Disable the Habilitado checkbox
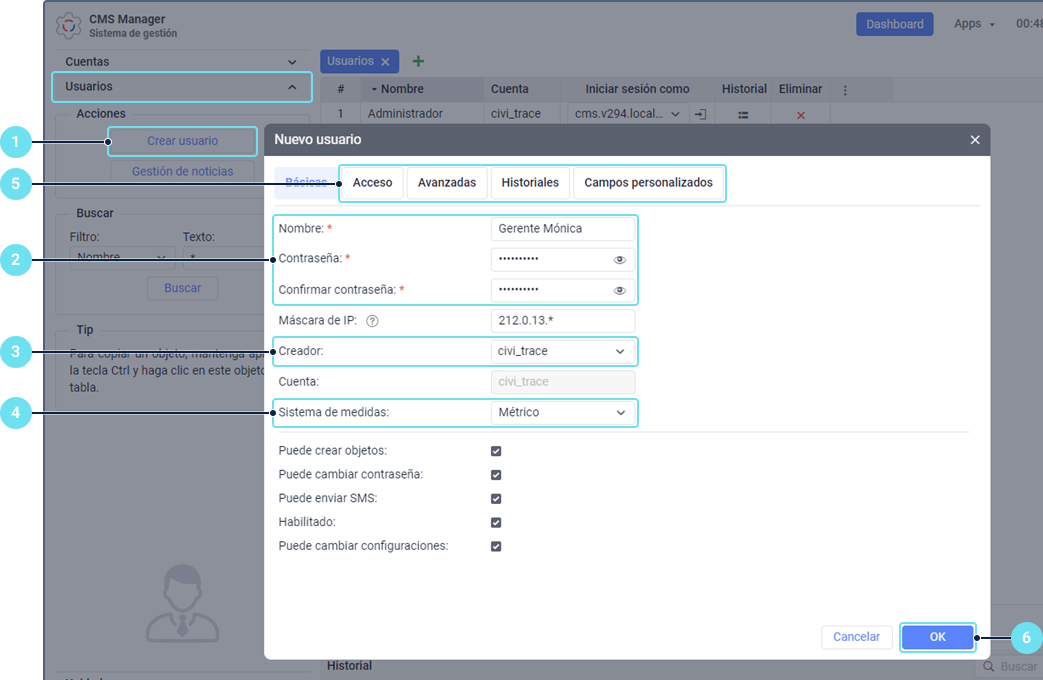This screenshot has height=680, width=1043. (496, 523)
